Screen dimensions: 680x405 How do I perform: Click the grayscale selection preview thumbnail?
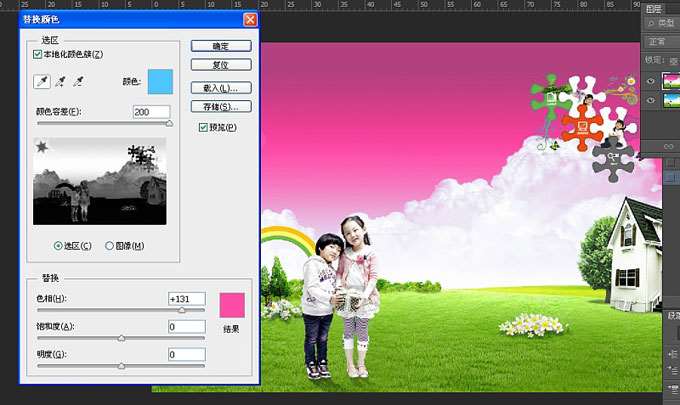click(x=100, y=181)
